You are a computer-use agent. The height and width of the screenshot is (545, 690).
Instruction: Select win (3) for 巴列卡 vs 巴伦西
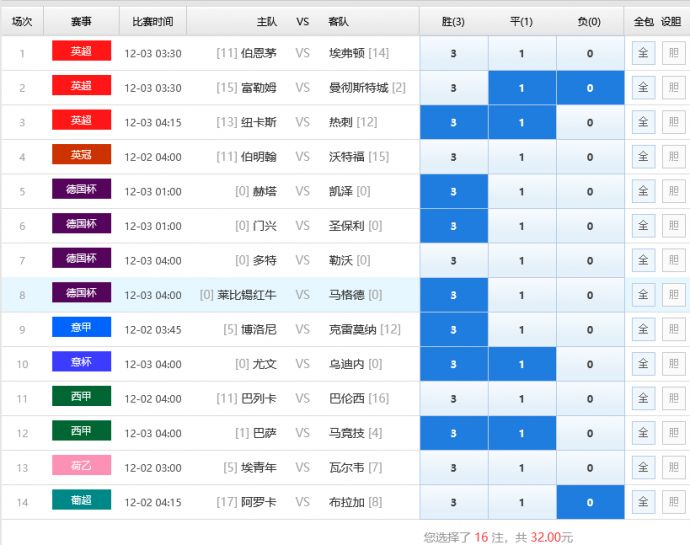tap(454, 399)
